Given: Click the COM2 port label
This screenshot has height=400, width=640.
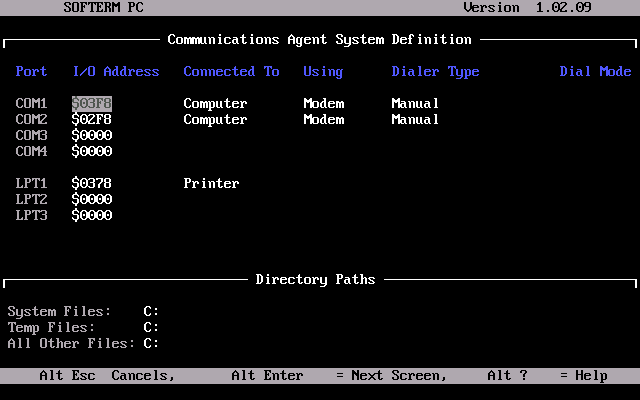Looking at the screenshot, I should coord(31,119).
